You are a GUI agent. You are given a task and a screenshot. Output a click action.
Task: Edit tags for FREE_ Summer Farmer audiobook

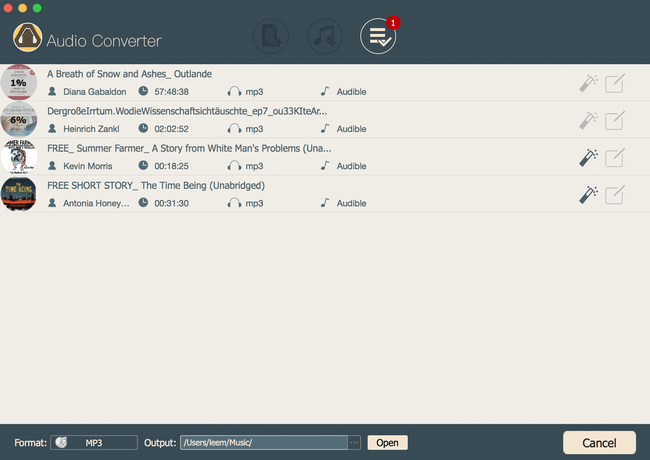click(x=615, y=157)
